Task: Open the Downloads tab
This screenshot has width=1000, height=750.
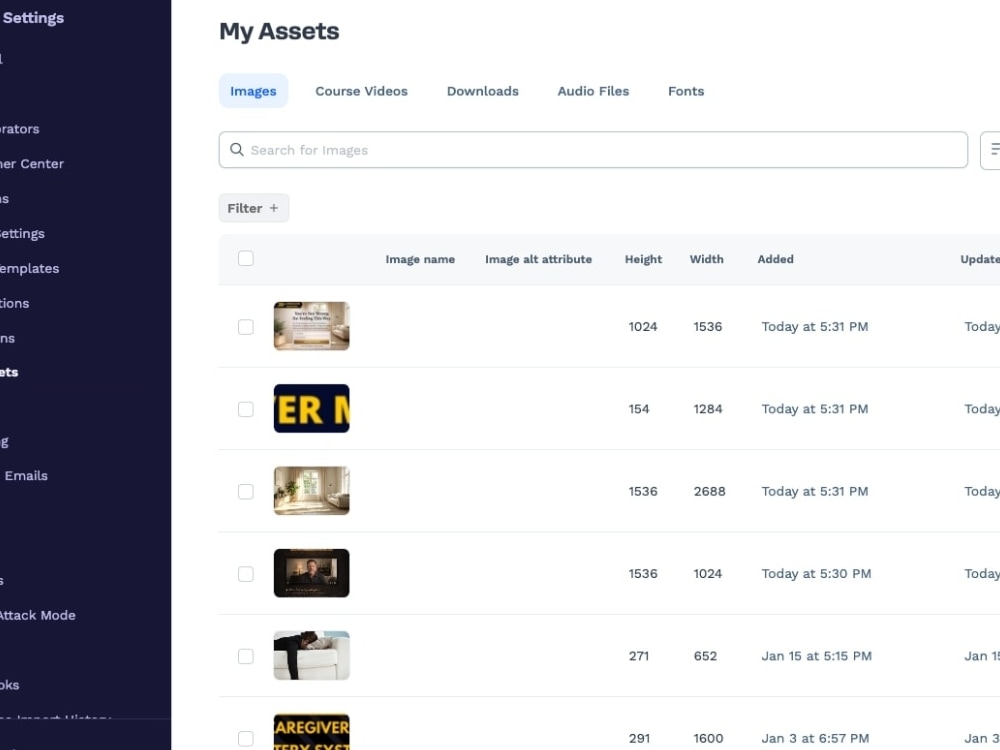Action: pos(483,91)
